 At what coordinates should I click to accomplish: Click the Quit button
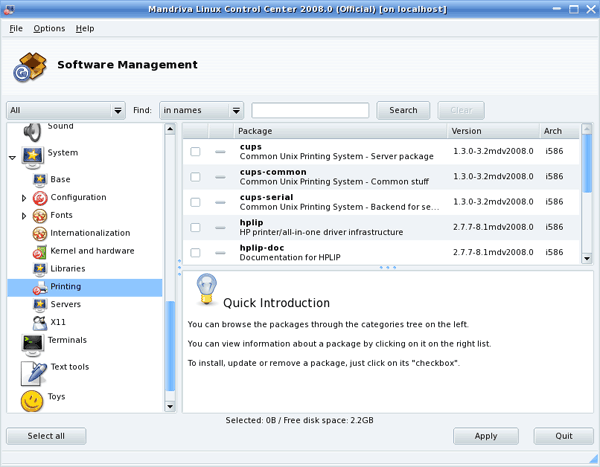564,436
